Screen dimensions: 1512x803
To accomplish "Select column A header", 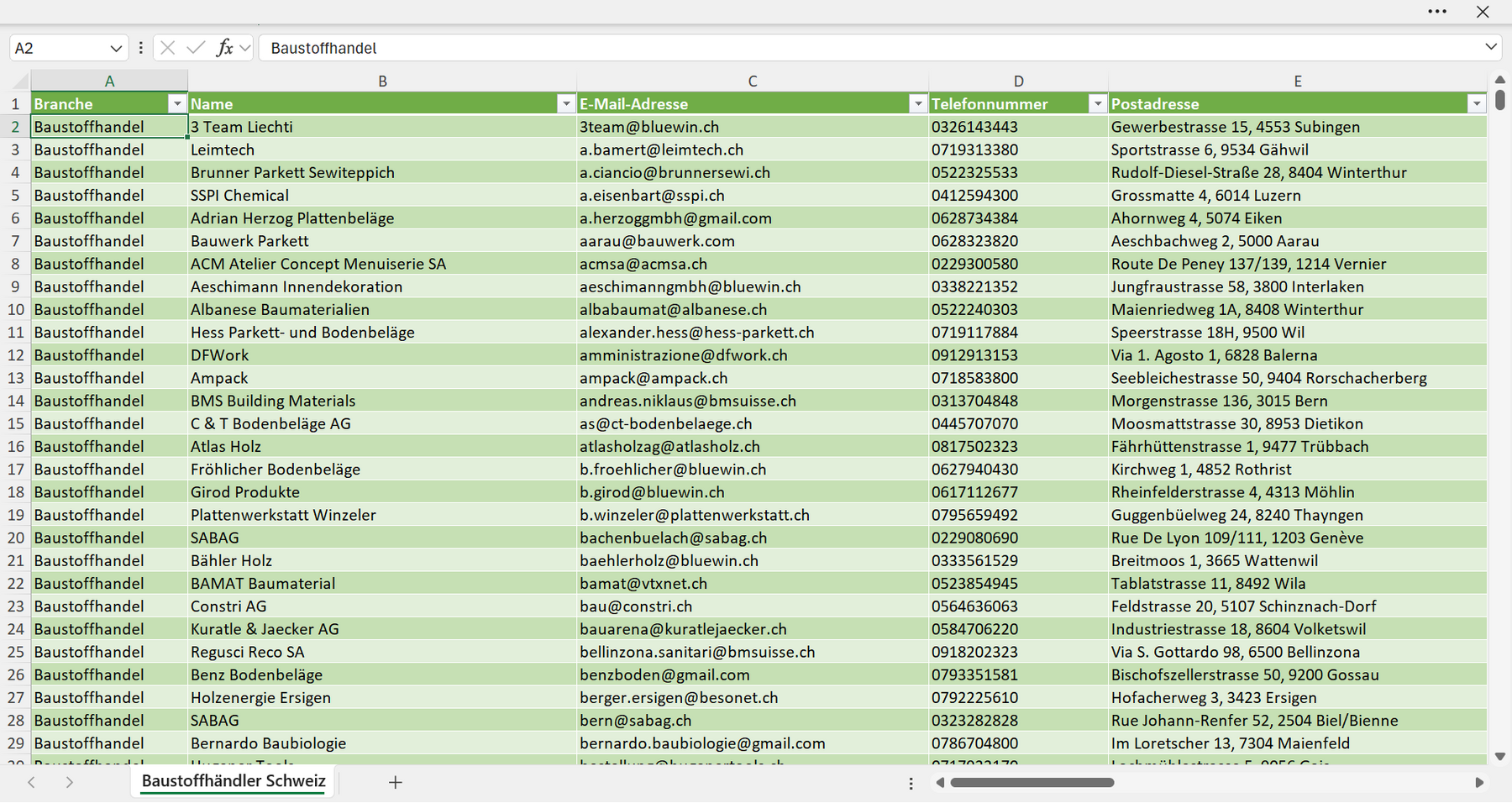I will [x=109, y=81].
